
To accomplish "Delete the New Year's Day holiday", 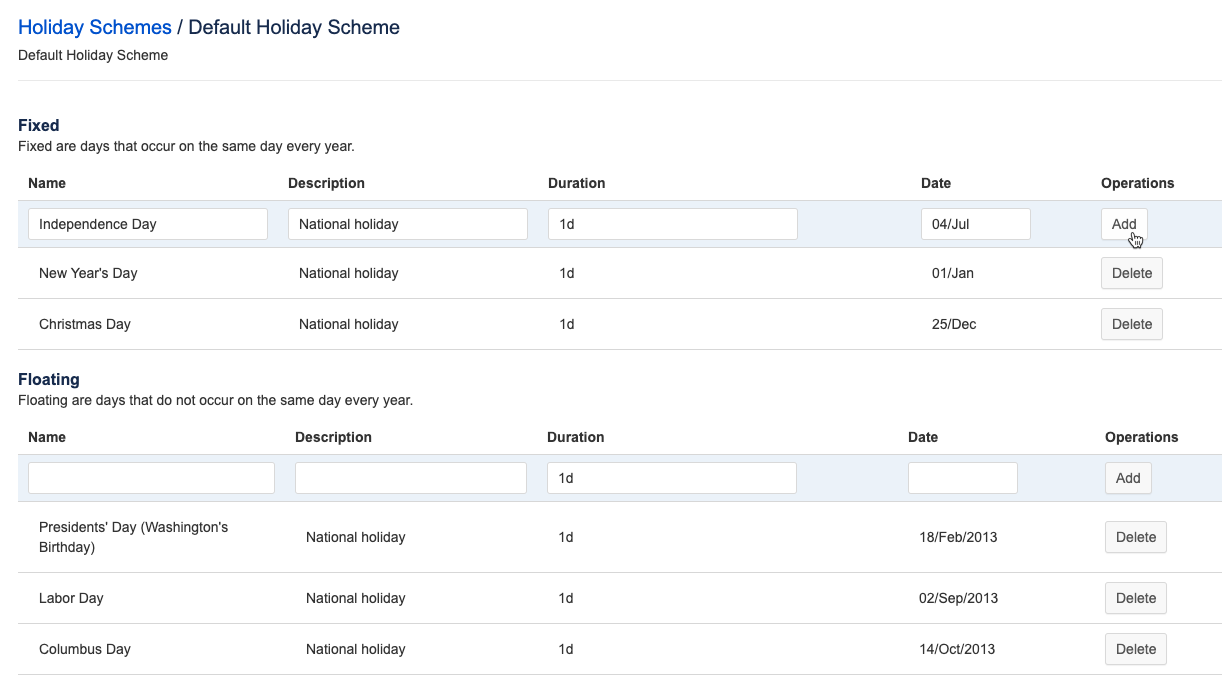I will [x=1131, y=273].
